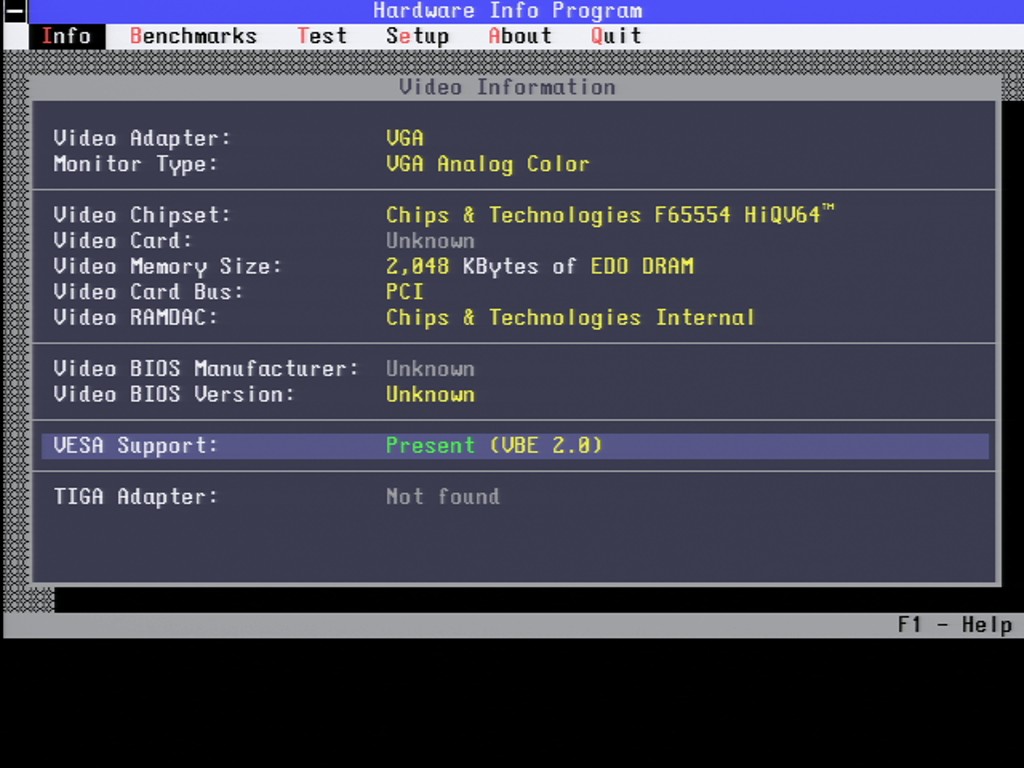Image resolution: width=1024 pixels, height=768 pixels.
Task: Click the VGA Analog Color value
Action: (487, 164)
